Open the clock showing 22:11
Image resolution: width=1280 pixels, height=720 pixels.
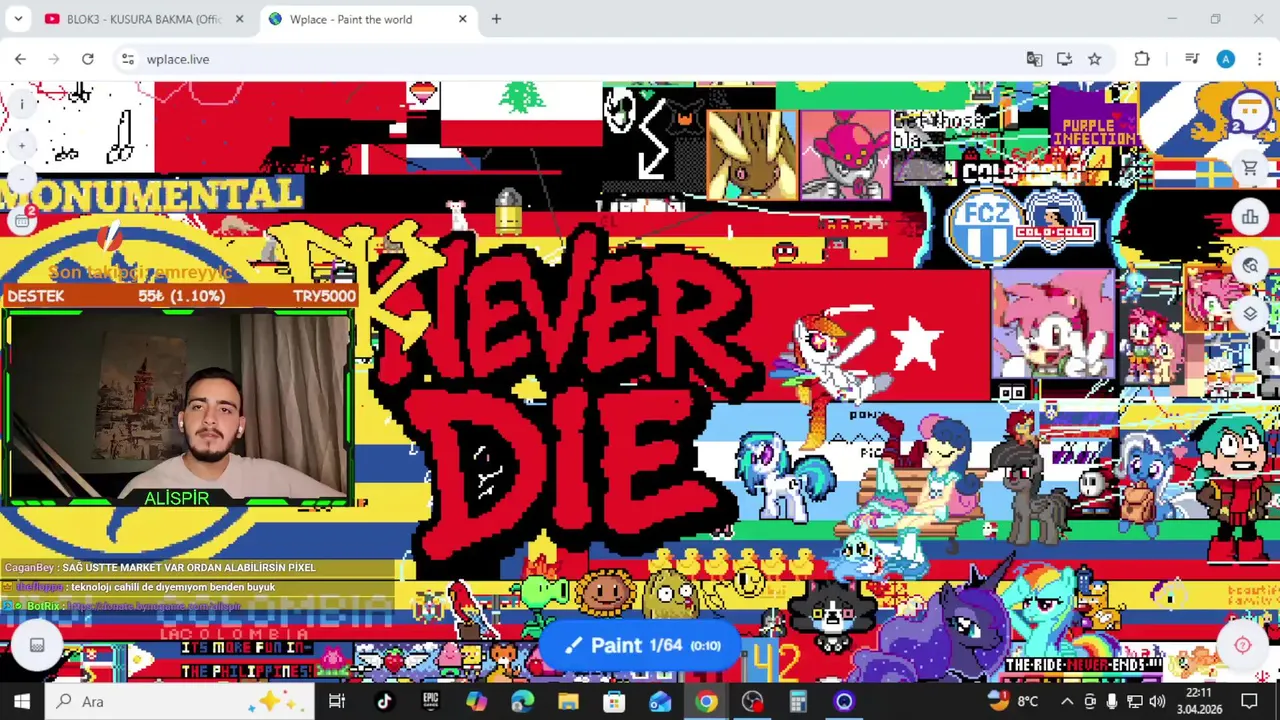point(1198,701)
